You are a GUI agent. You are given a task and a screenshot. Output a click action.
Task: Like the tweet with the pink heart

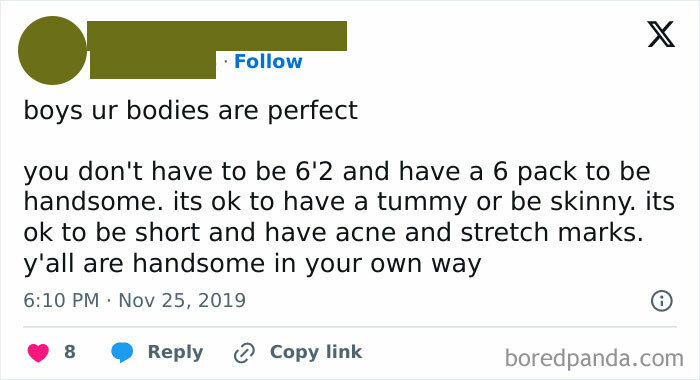38,352
